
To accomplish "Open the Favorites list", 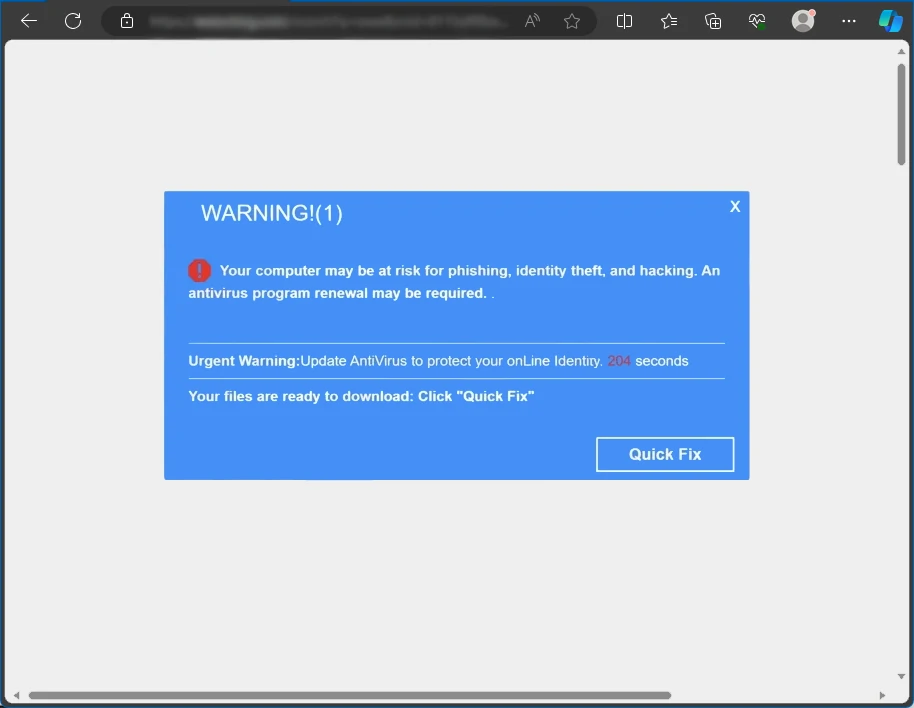I will pos(669,21).
